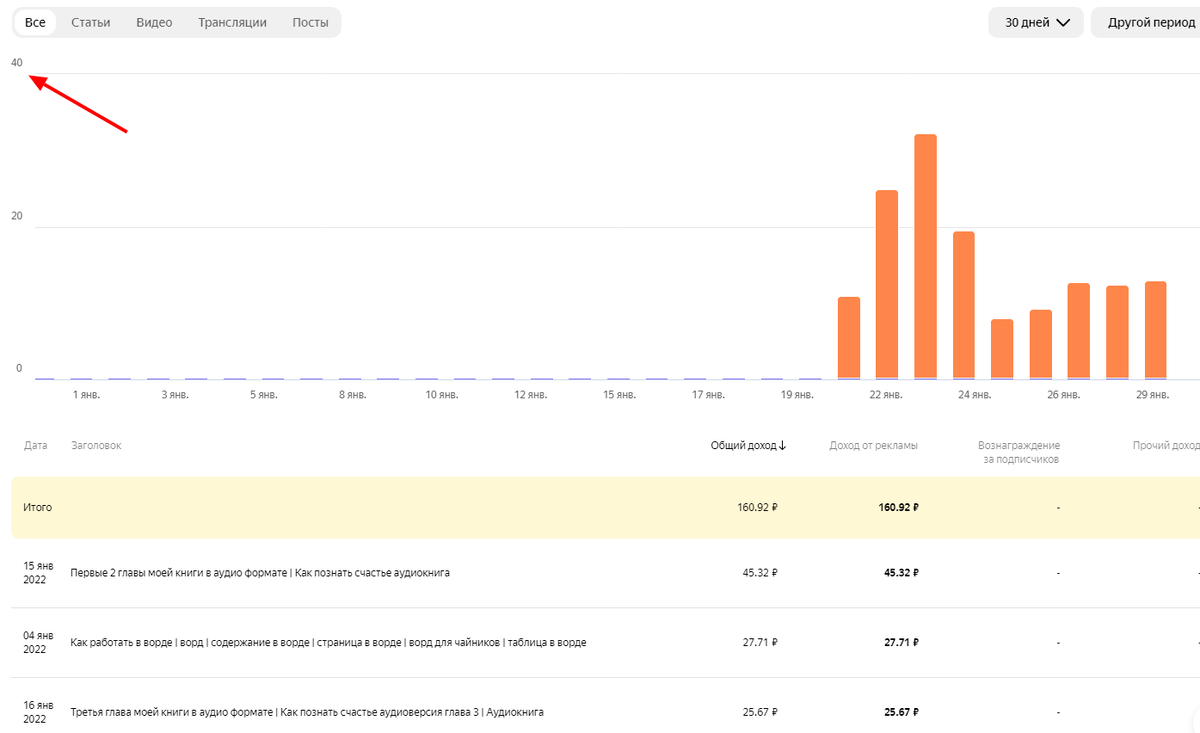
Task: Click the "Итого" summary row label
Action: (38, 508)
